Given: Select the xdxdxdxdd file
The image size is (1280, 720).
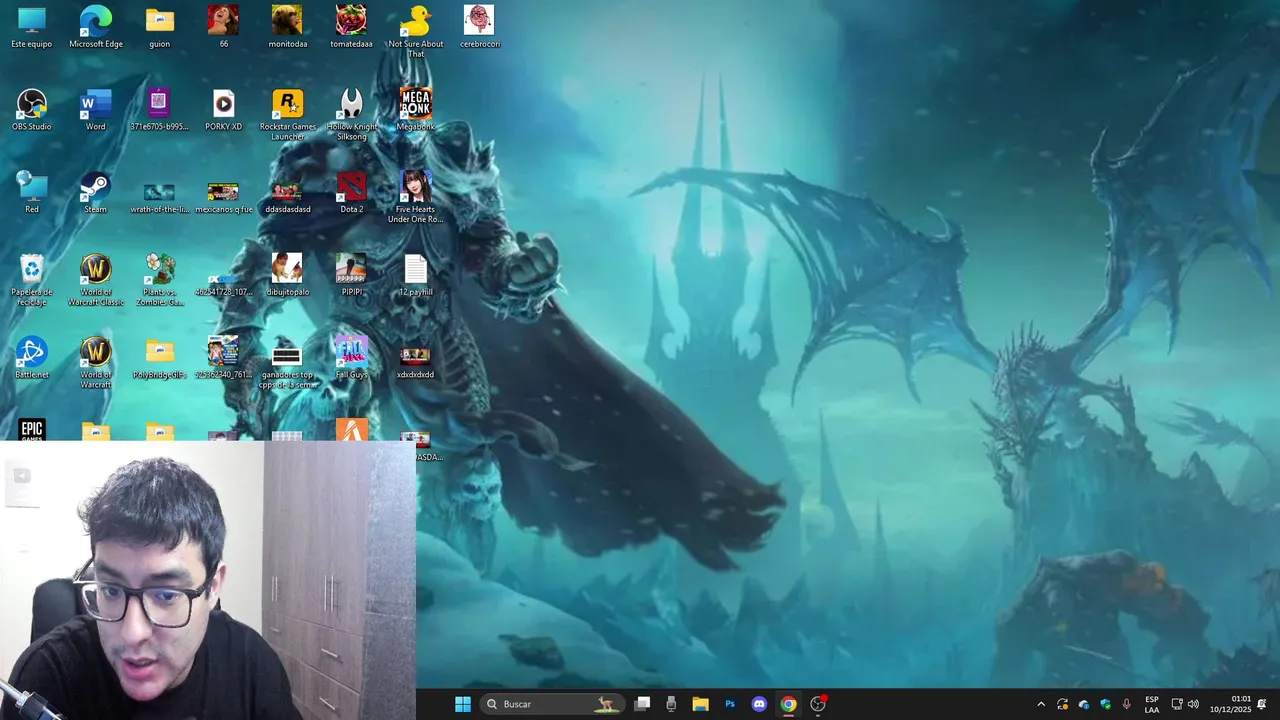Looking at the screenshot, I should coord(415,362).
